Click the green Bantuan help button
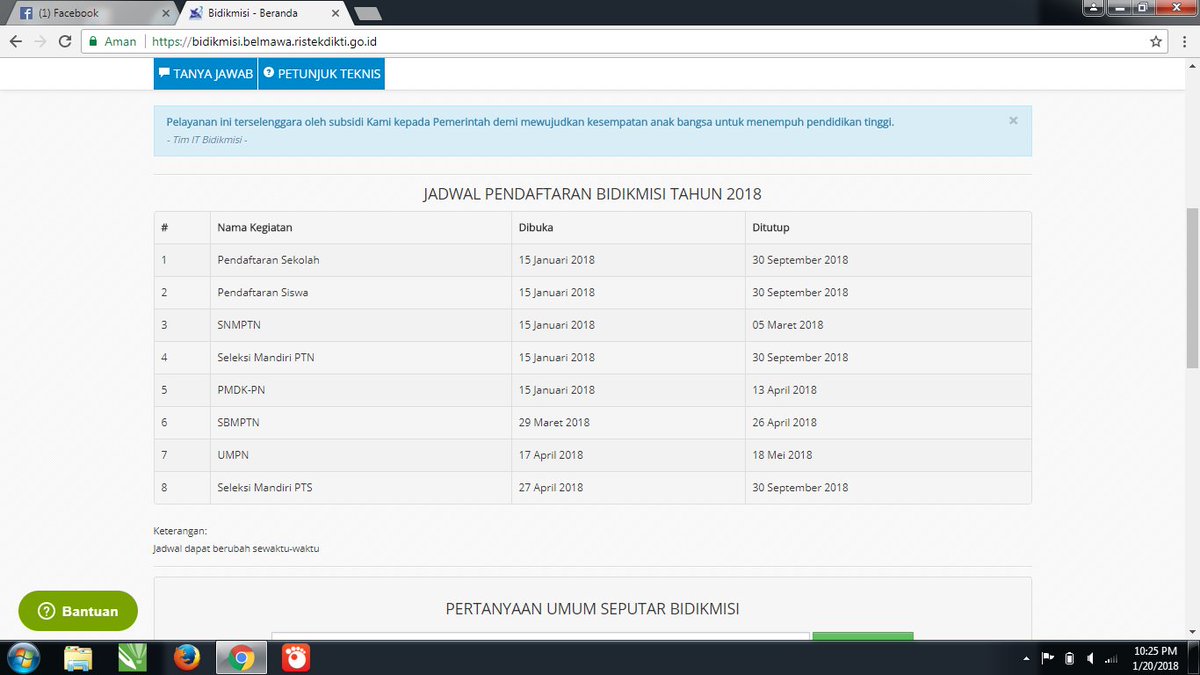Screen dimensions: 1200x675 click(x=78, y=611)
